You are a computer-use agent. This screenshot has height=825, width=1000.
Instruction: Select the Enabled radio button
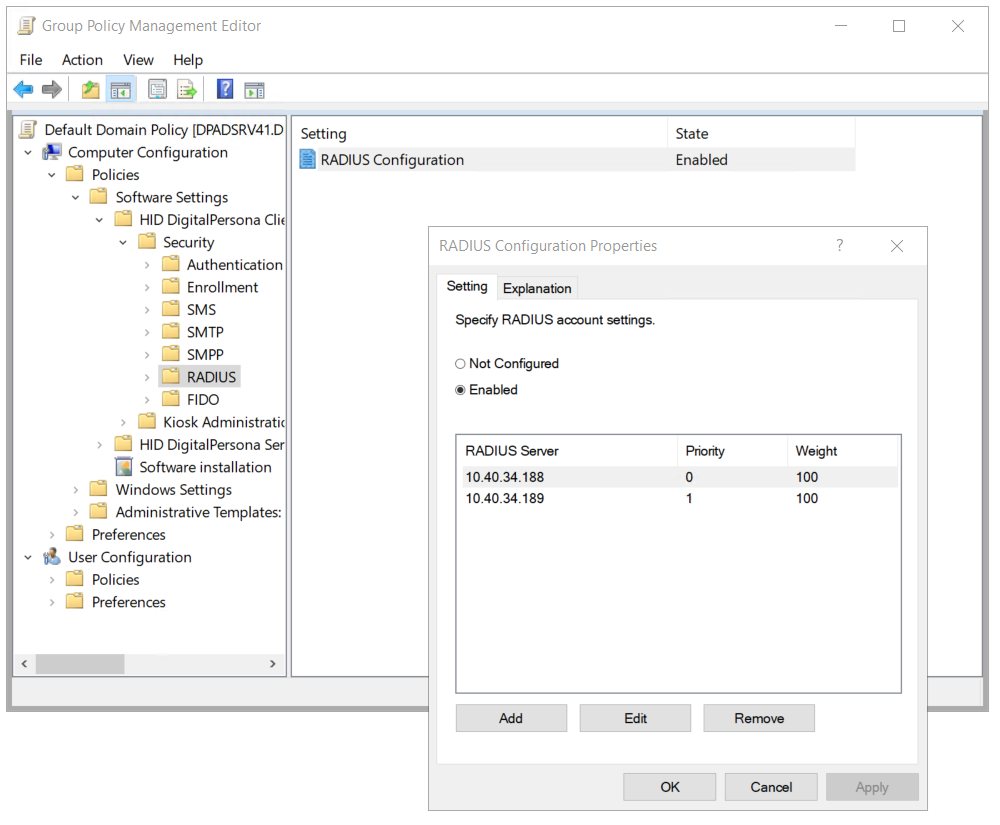coord(461,390)
